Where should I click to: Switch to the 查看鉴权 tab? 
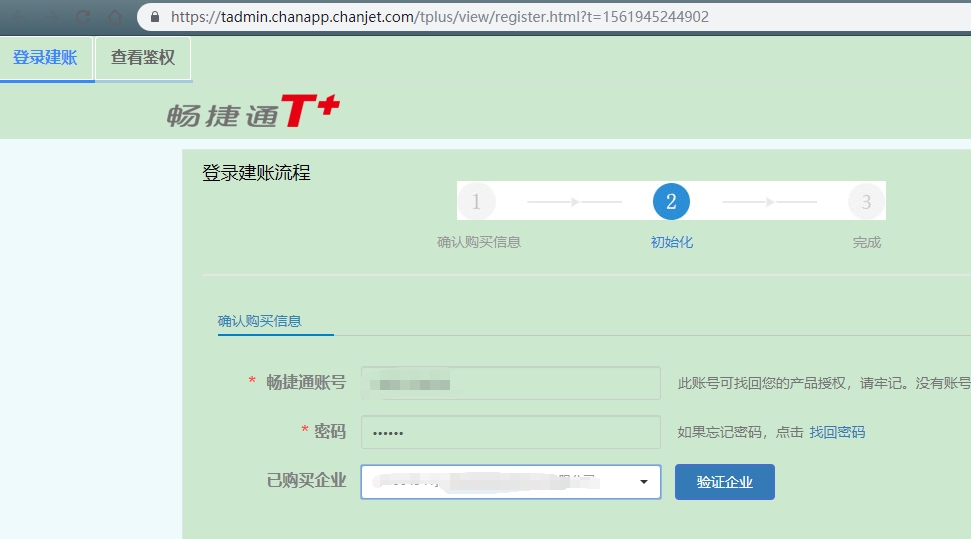click(x=142, y=58)
